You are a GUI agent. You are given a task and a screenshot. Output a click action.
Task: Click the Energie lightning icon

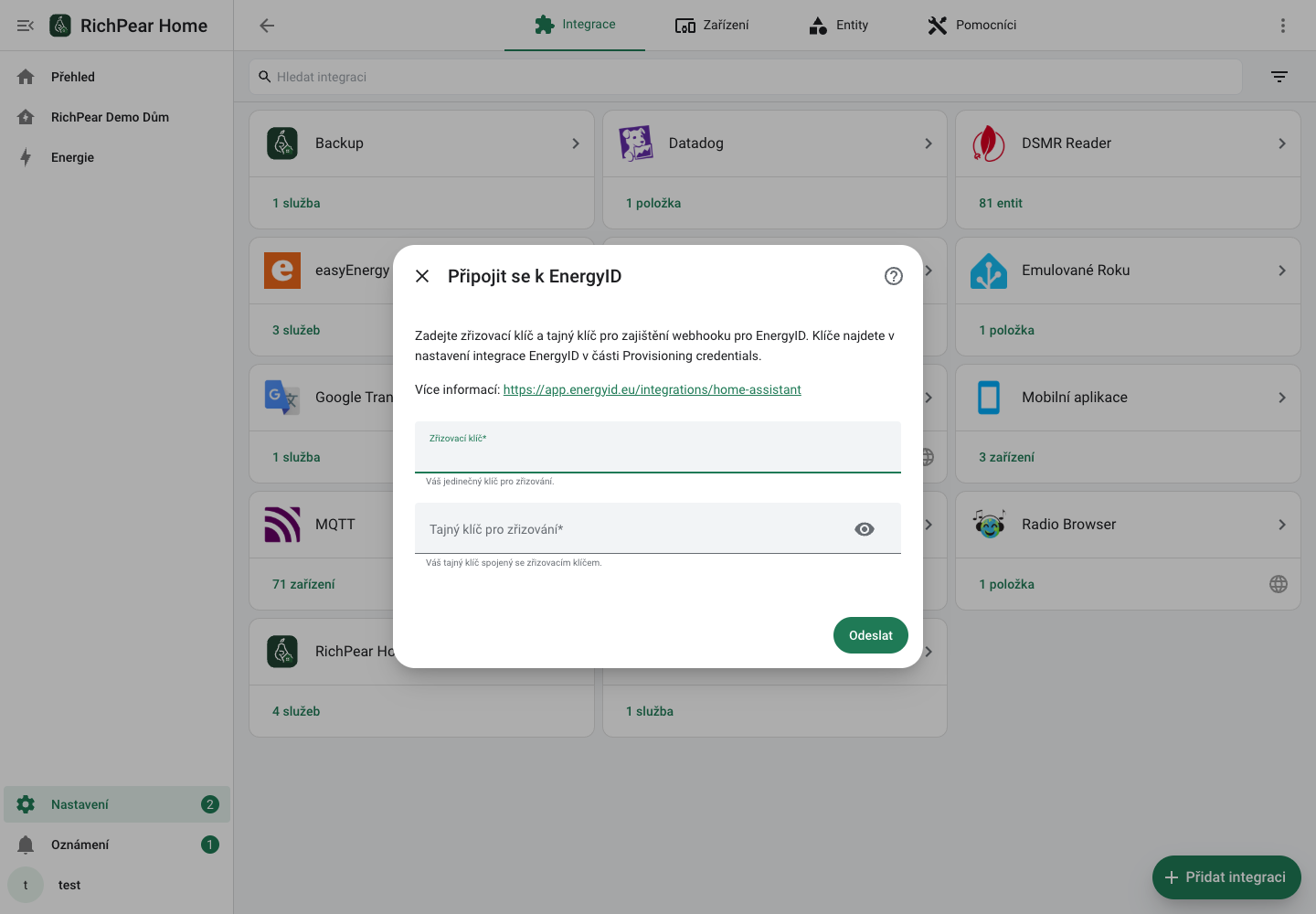(26, 157)
